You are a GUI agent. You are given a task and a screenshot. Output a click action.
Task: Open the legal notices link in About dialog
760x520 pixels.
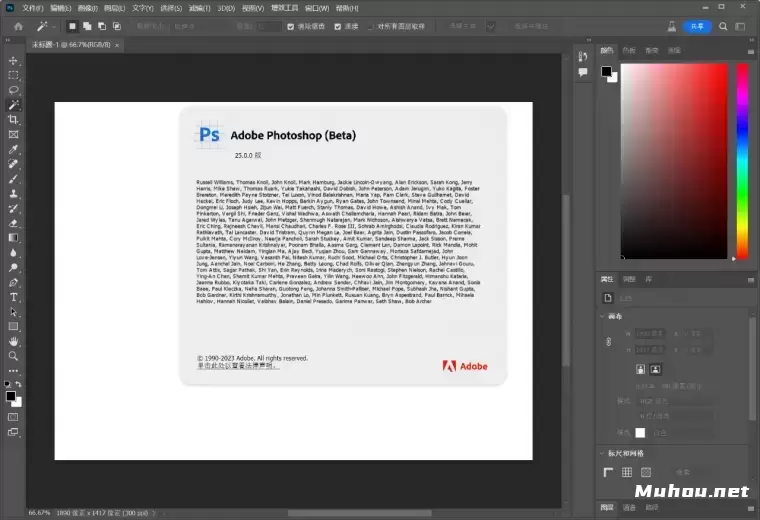tap(238, 365)
